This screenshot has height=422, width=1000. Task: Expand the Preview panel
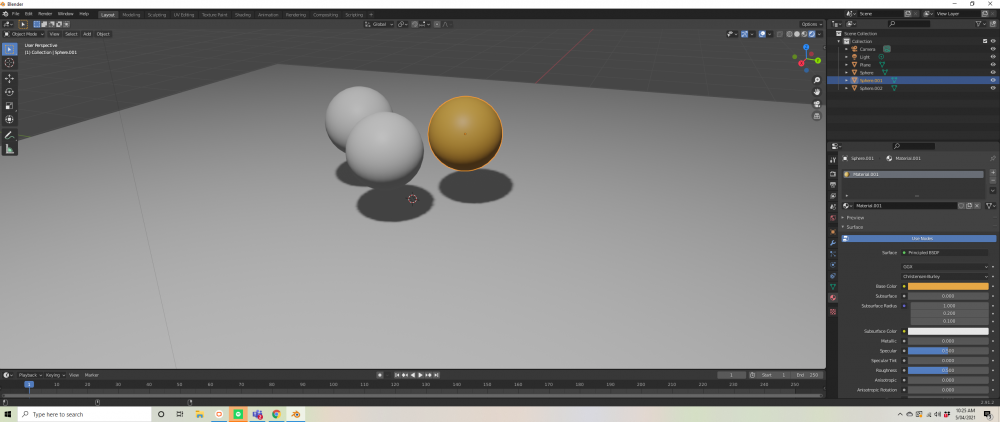[854, 217]
